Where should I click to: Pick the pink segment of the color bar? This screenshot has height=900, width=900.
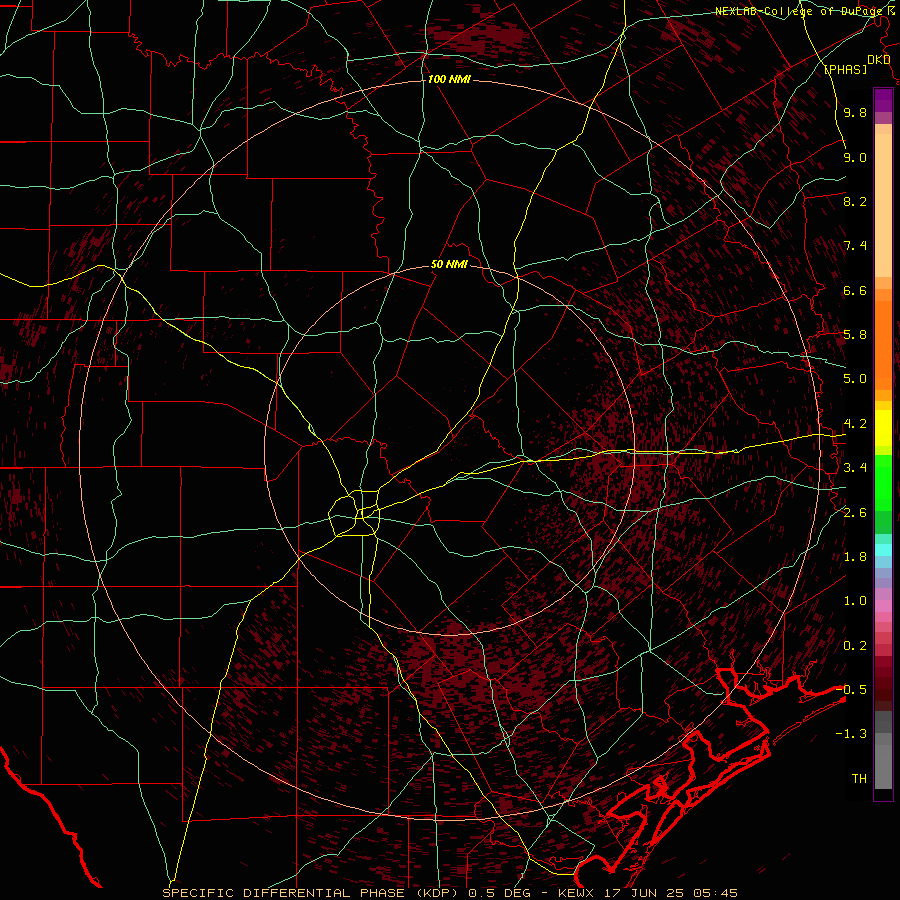(883, 606)
